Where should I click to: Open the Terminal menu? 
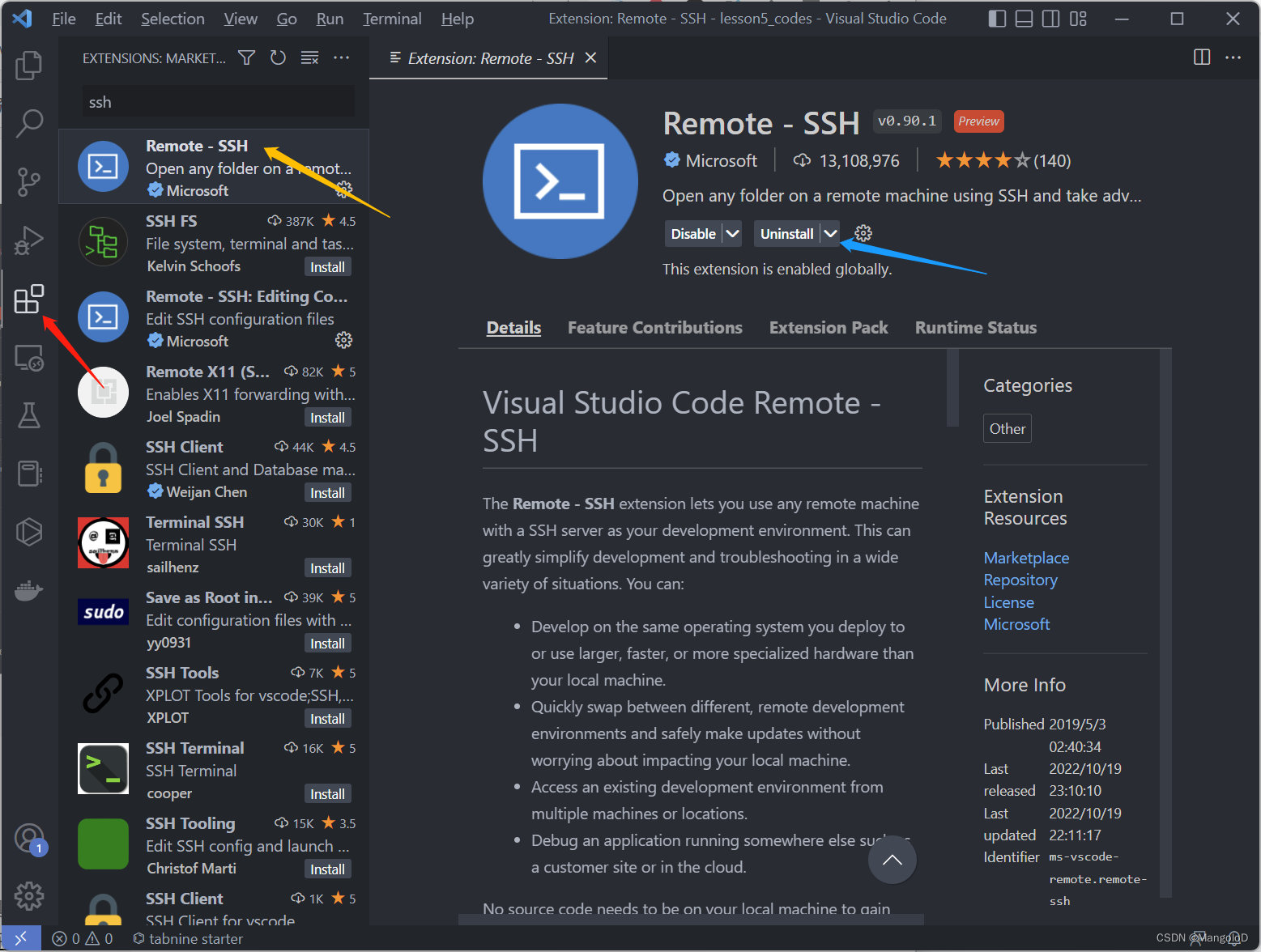coord(392,19)
